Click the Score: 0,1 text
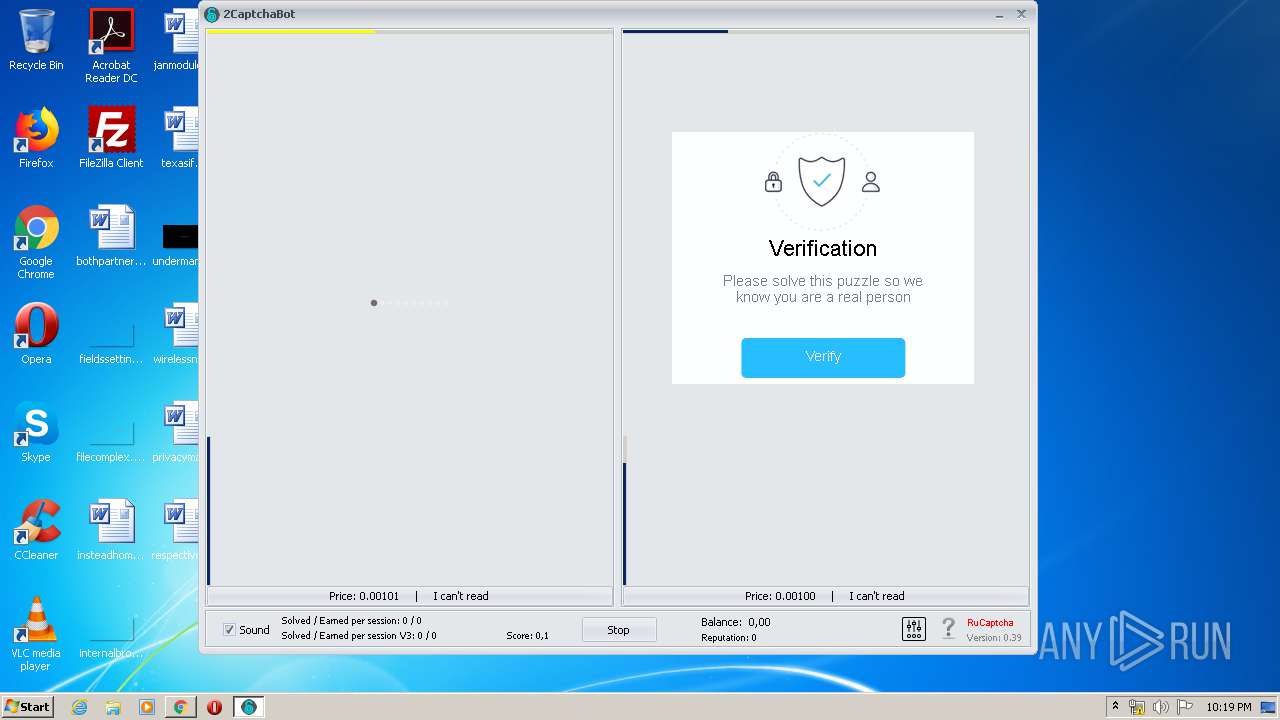Viewport: 1280px width, 720px height. 527,635
